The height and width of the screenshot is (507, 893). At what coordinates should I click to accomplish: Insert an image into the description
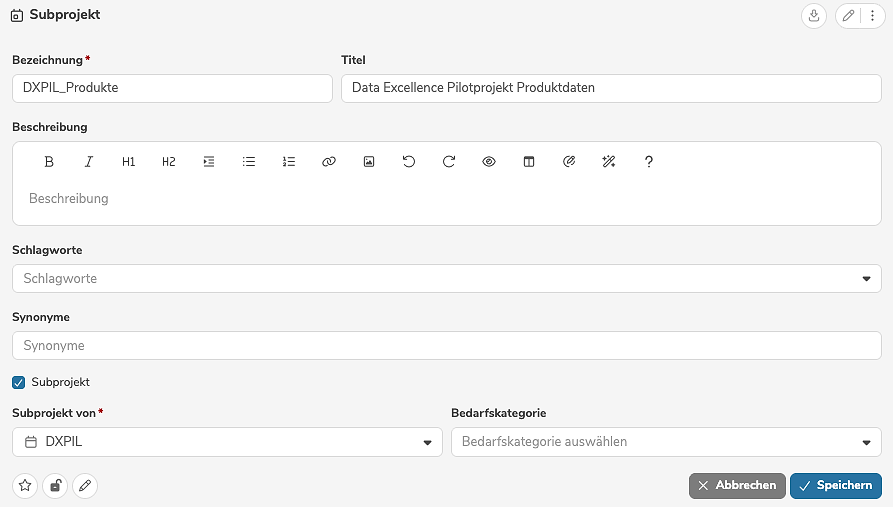click(369, 161)
